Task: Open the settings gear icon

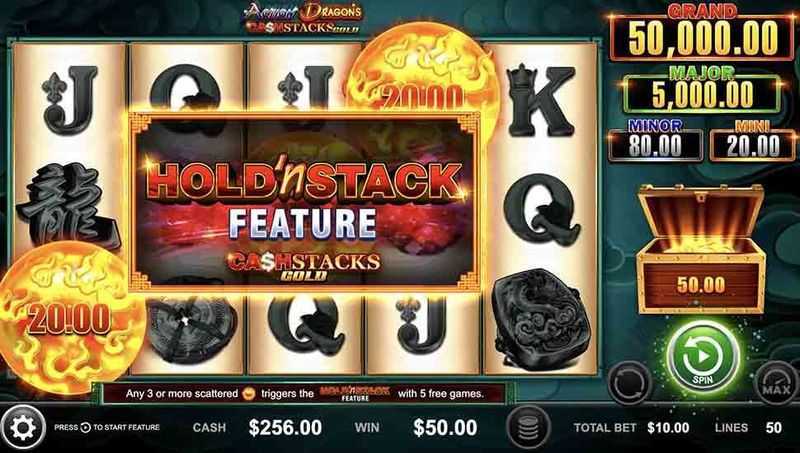Action: click(23, 427)
